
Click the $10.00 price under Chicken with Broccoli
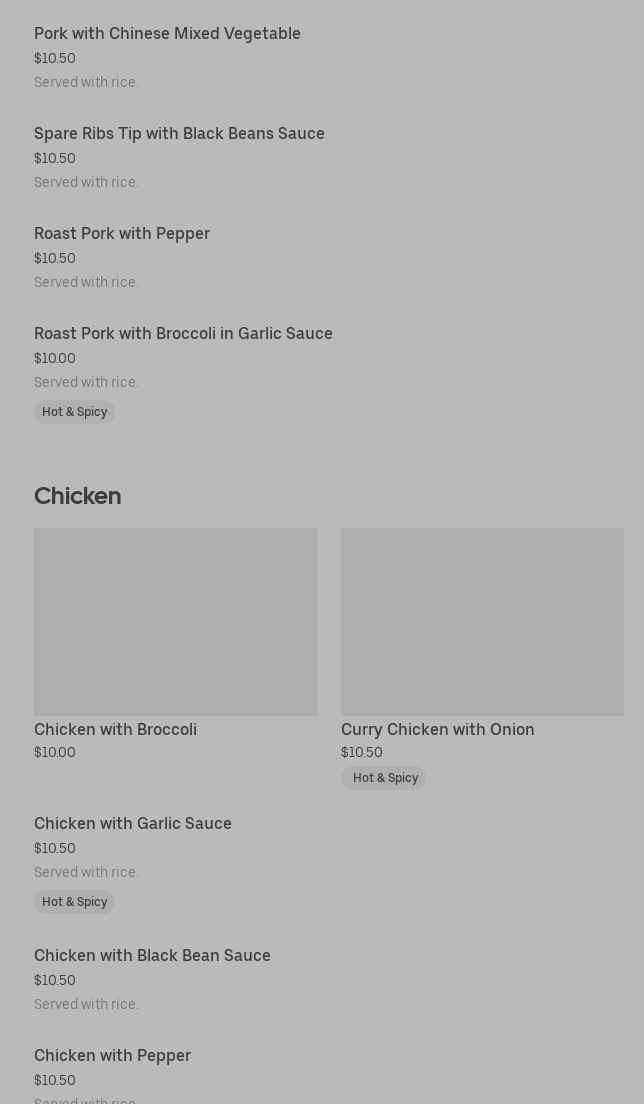[55, 753]
